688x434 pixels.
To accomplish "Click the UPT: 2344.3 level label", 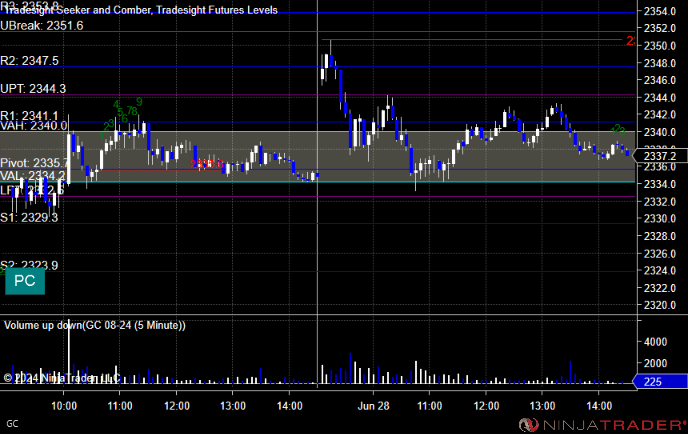I will pos(33,89).
